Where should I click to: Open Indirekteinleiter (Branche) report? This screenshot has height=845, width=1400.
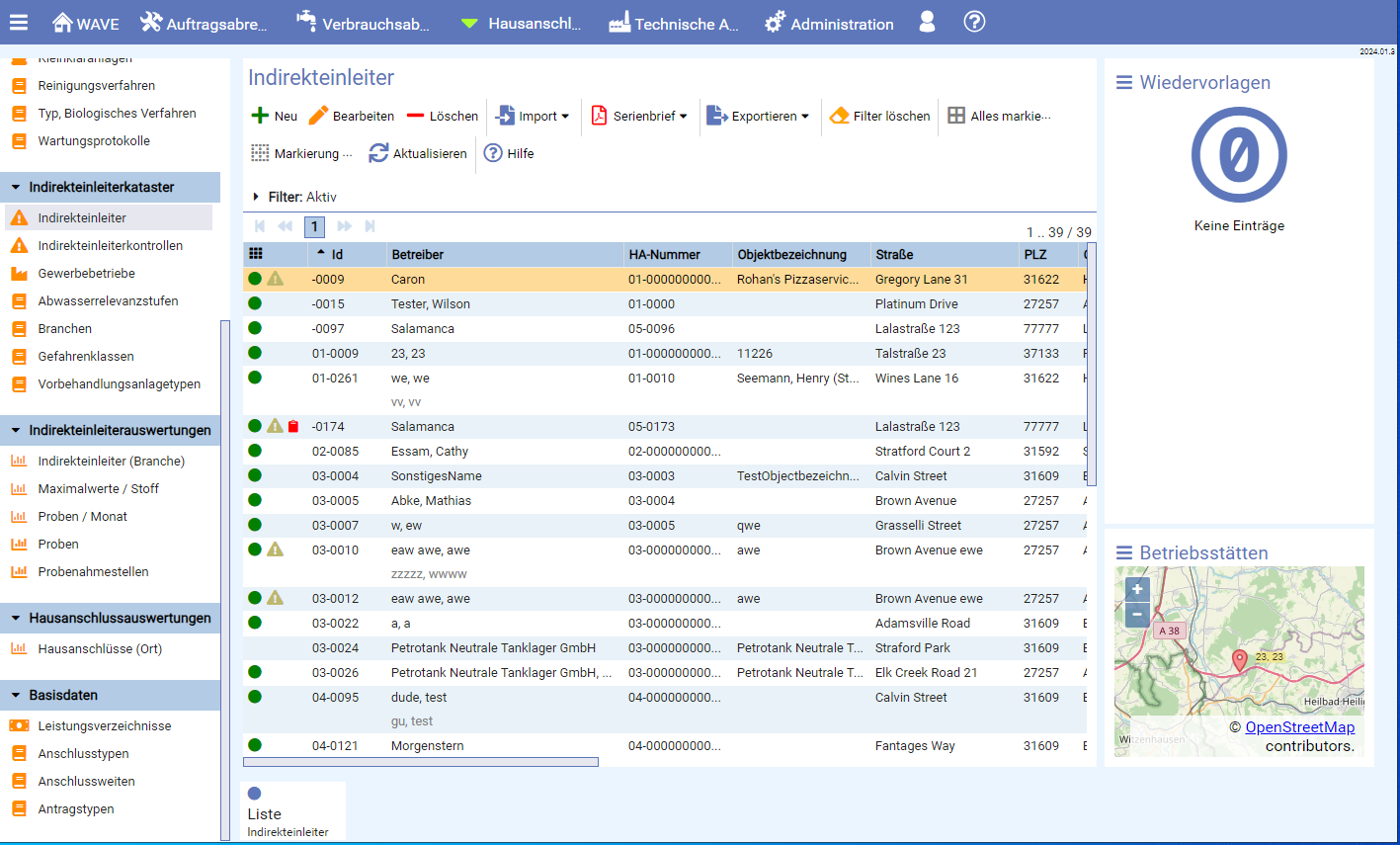(x=111, y=461)
